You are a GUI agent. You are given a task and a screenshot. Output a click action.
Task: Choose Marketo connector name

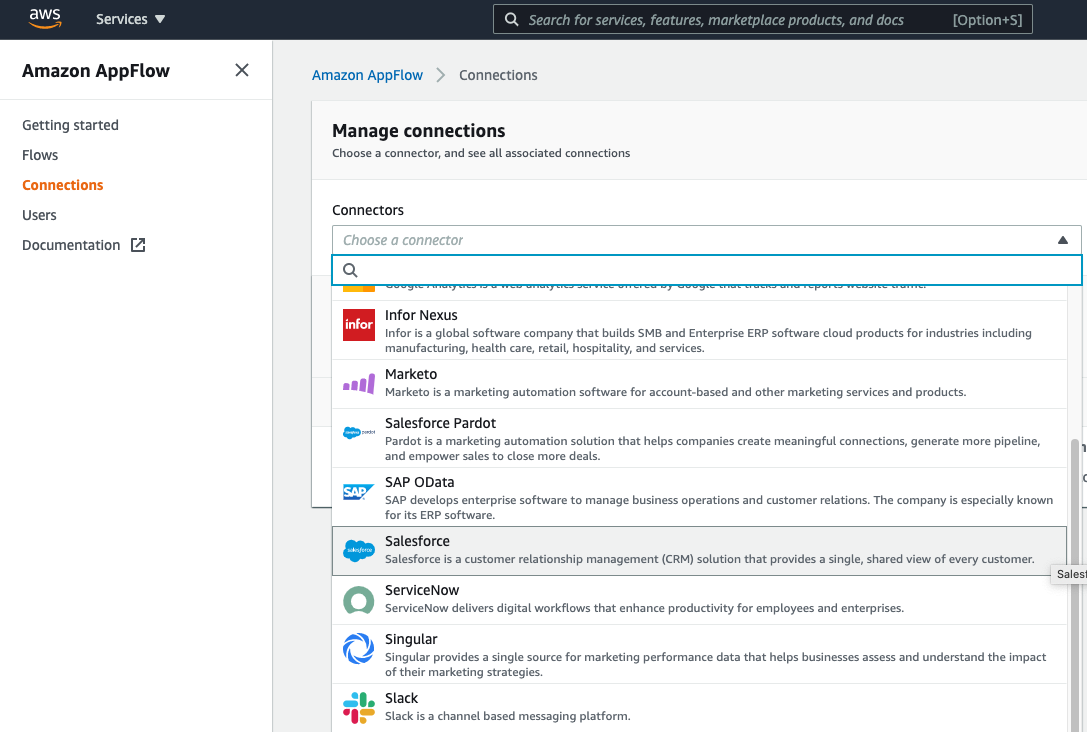click(411, 374)
